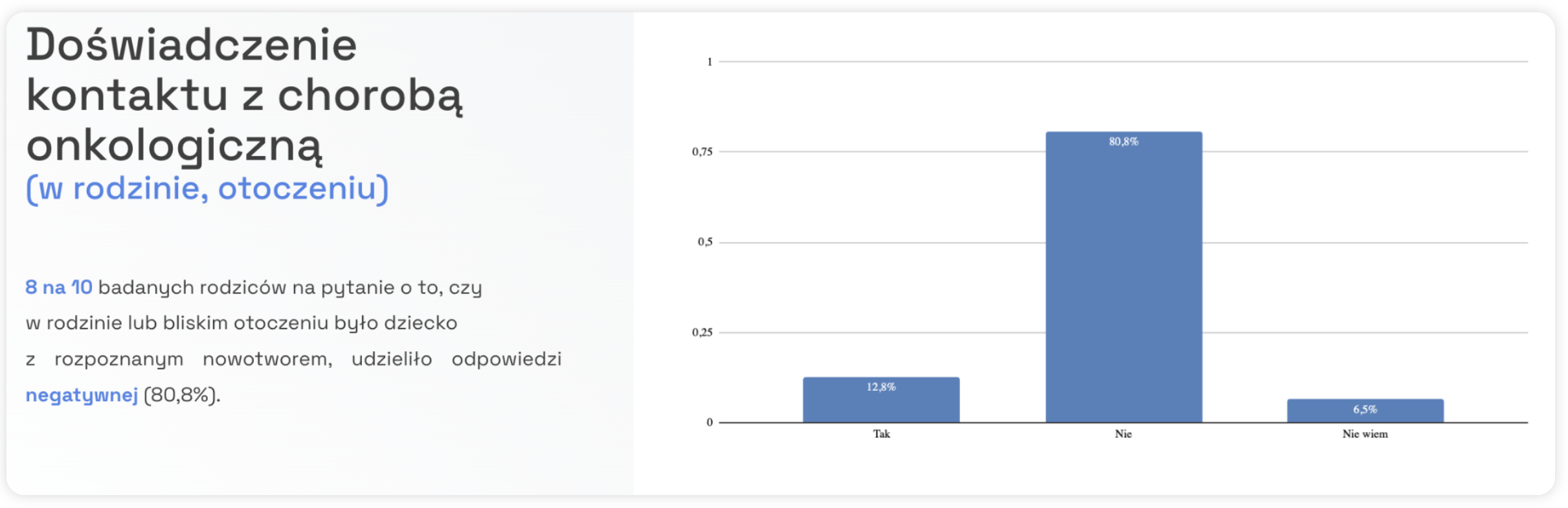Click the word 'nowotworem' in the paragraph
This screenshot has width=1568, height=508.
coord(267,359)
